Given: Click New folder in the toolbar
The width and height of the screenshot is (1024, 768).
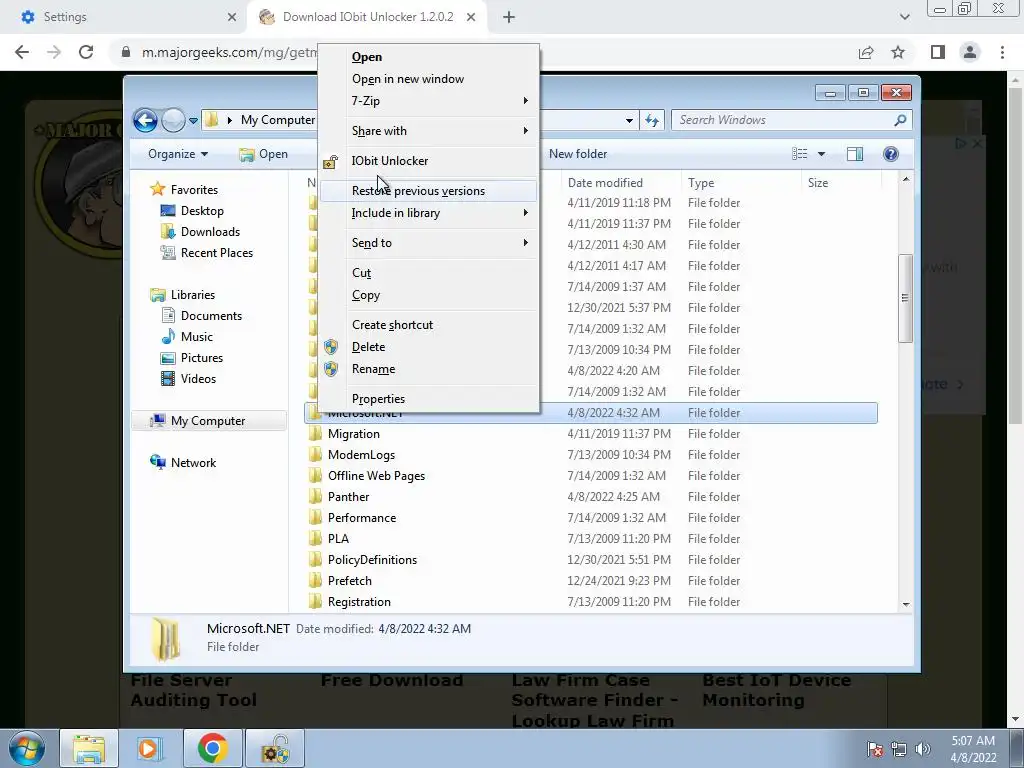Looking at the screenshot, I should [578, 154].
